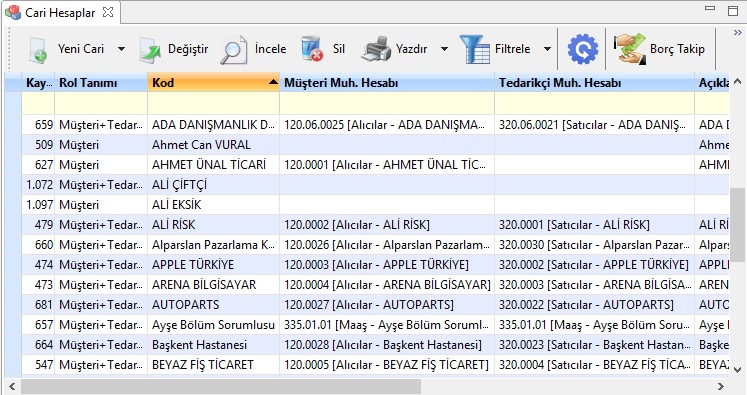
Task: Click the 120.0002 [Alıcılar - ALİ RİSK] cell
Action: tap(387, 225)
